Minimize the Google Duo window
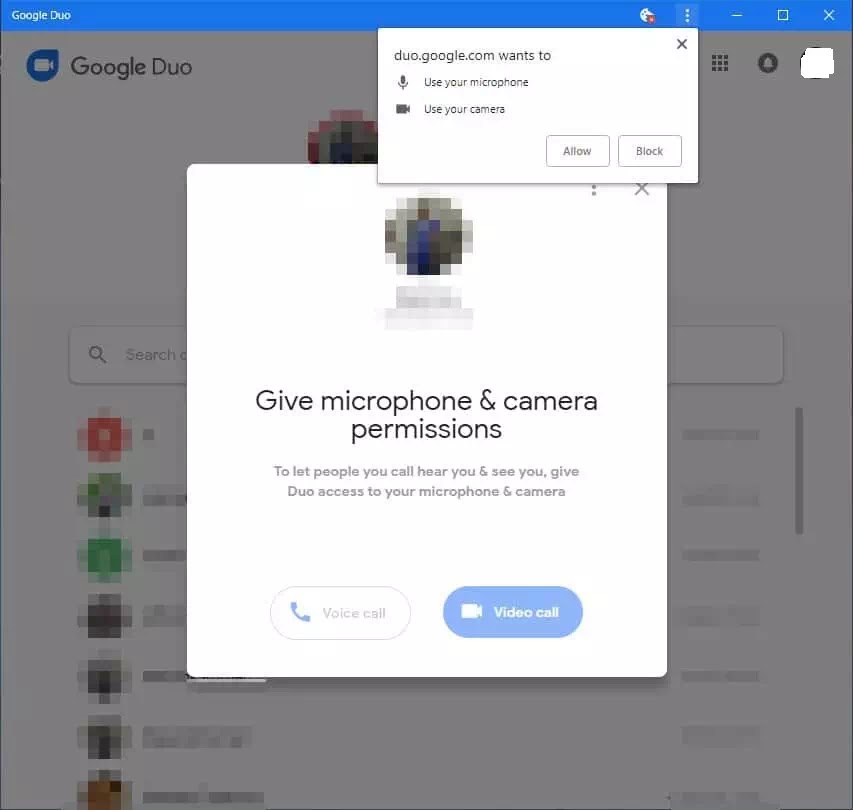Viewport: 853px width, 810px height. click(x=737, y=15)
